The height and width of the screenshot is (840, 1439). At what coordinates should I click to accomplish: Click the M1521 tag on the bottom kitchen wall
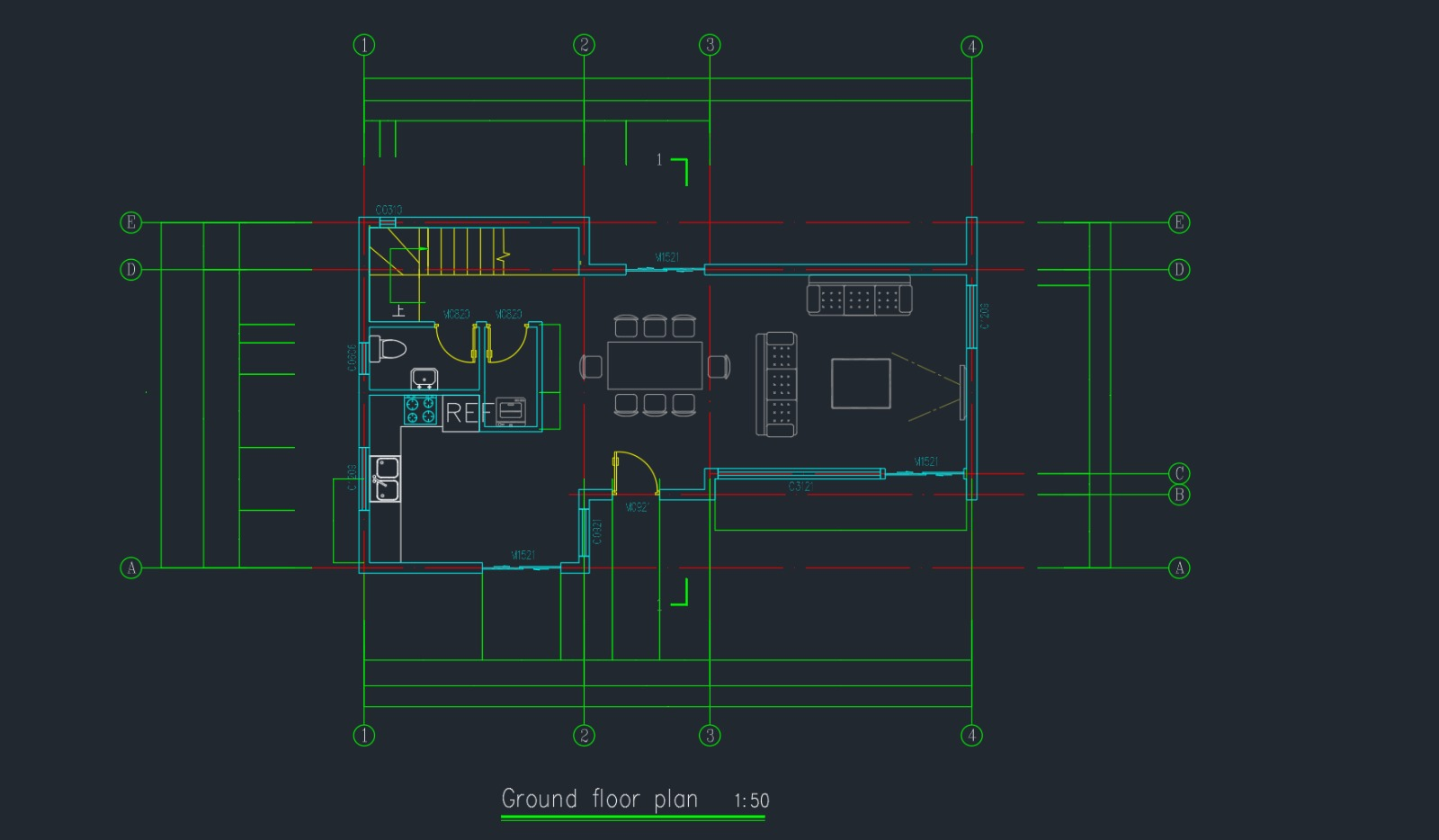click(523, 555)
